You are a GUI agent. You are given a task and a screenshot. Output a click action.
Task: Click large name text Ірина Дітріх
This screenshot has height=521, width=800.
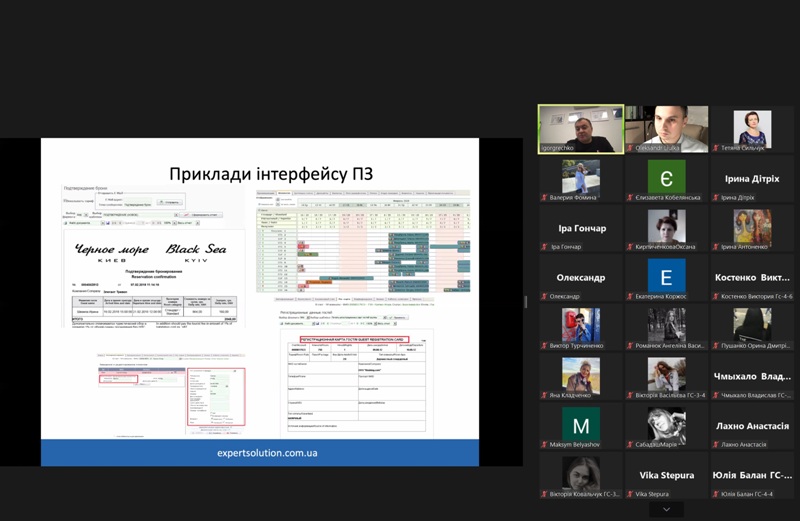(x=752, y=179)
